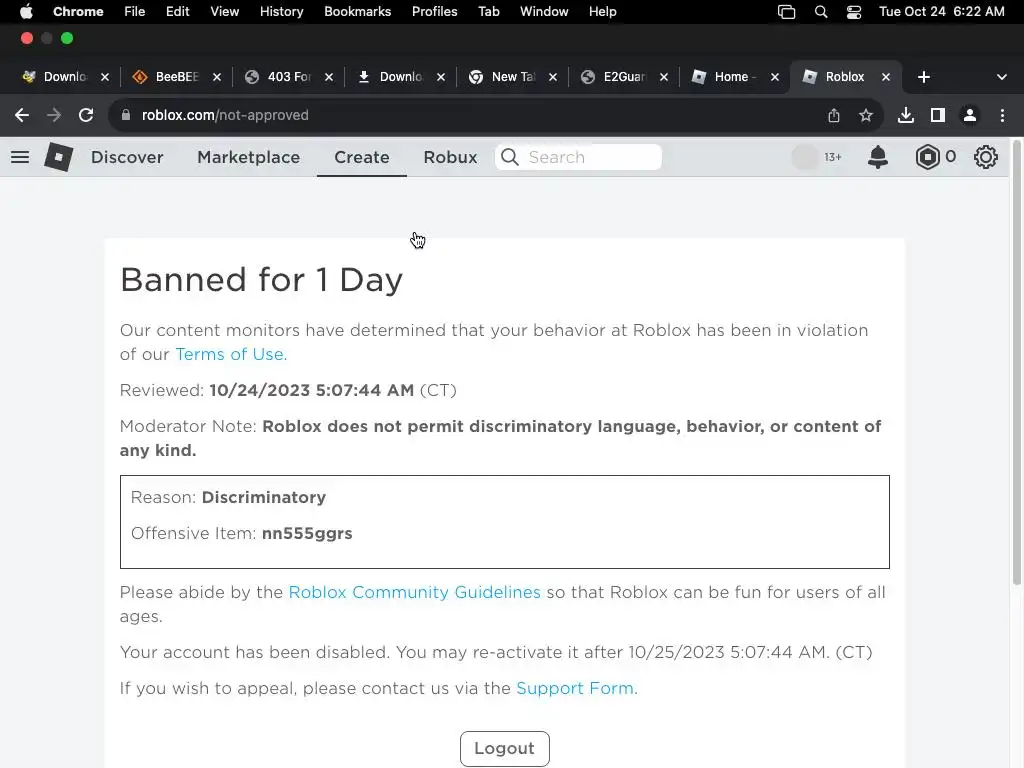Open macOS Control Center icon
Image resolution: width=1024 pixels, height=768 pixels.
tap(854, 12)
